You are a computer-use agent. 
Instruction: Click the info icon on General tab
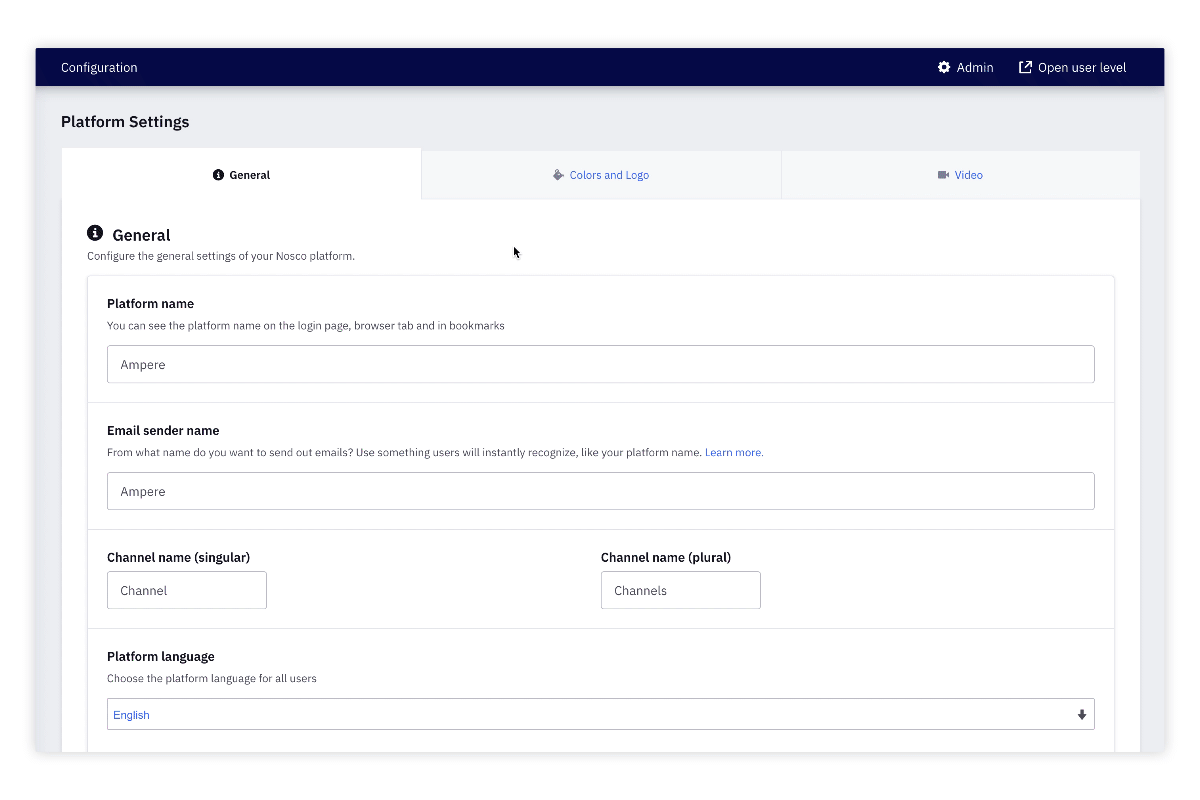click(x=218, y=175)
